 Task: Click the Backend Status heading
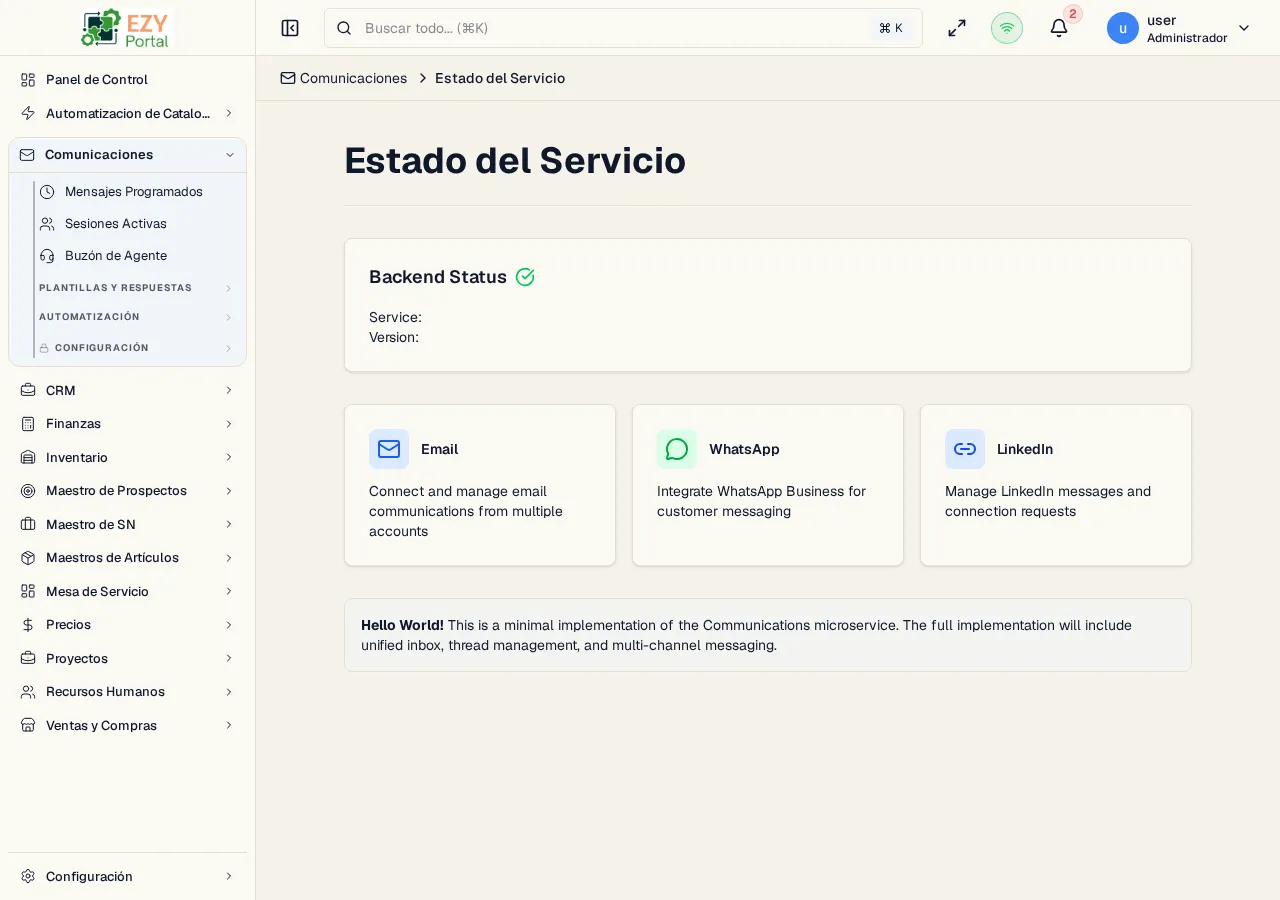point(438,277)
